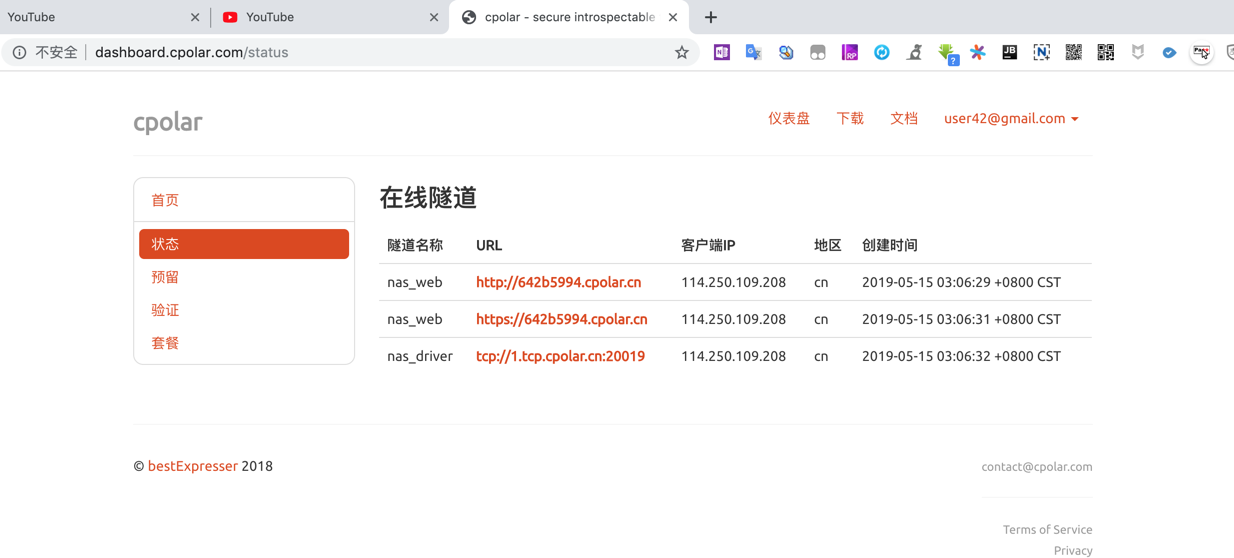Image resolution: width=1234 pixels, height=558 pixels.
Task: Open the https://642b5994.cpolar.cn tunnel link
Action: click(561, 319)
